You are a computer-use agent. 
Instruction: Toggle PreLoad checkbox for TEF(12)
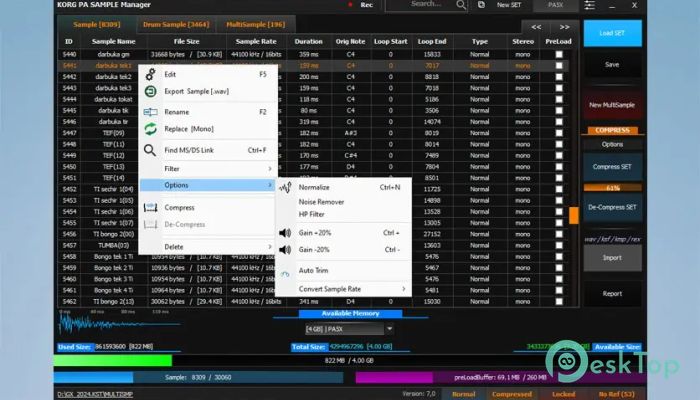click(558, 155)
